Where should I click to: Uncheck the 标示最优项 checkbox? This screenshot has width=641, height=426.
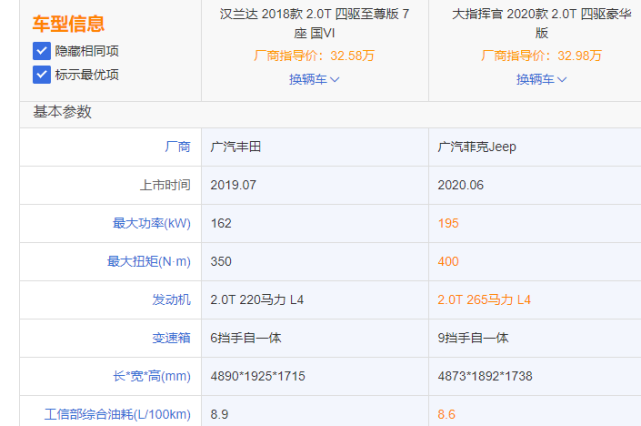pyautogui.click(x=42, y=75)
